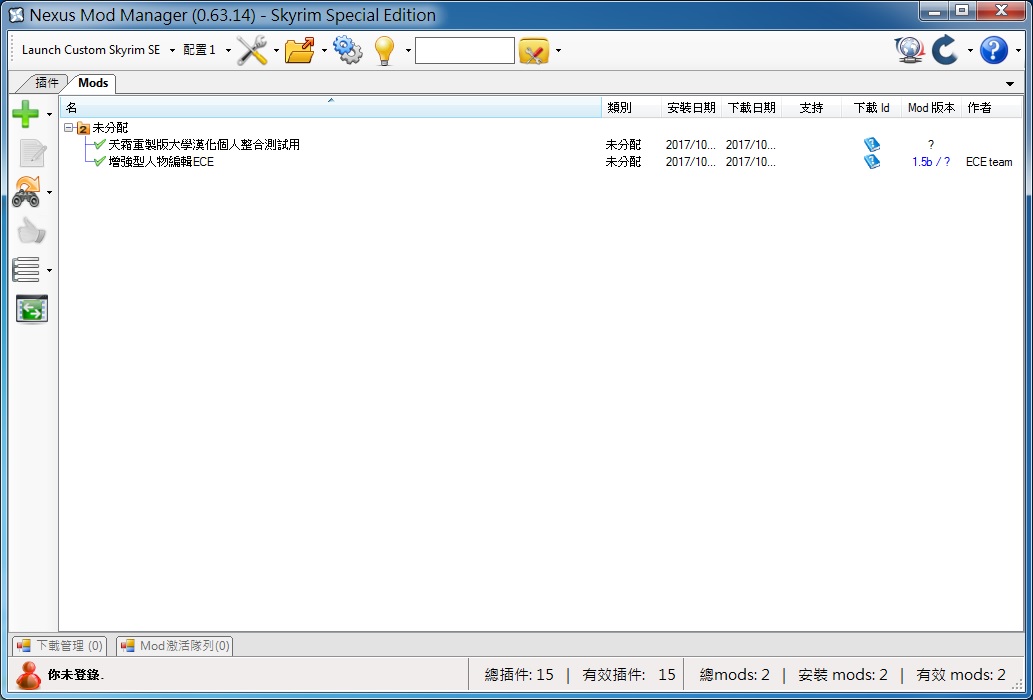Screen dimensions: 1033x700
Task: Expand the light bulb dropdown arrow
Action: [408, 51]
